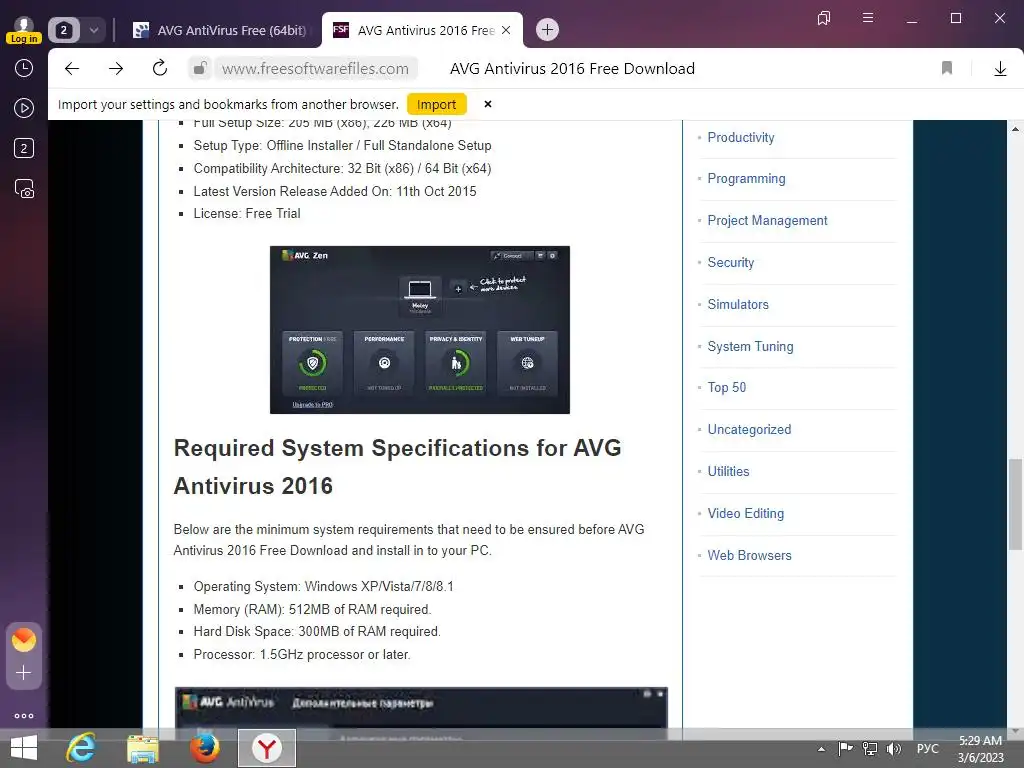Screen dimensions: 1024x768
Task: Open the browser hamburger menu
Action: 868,18
